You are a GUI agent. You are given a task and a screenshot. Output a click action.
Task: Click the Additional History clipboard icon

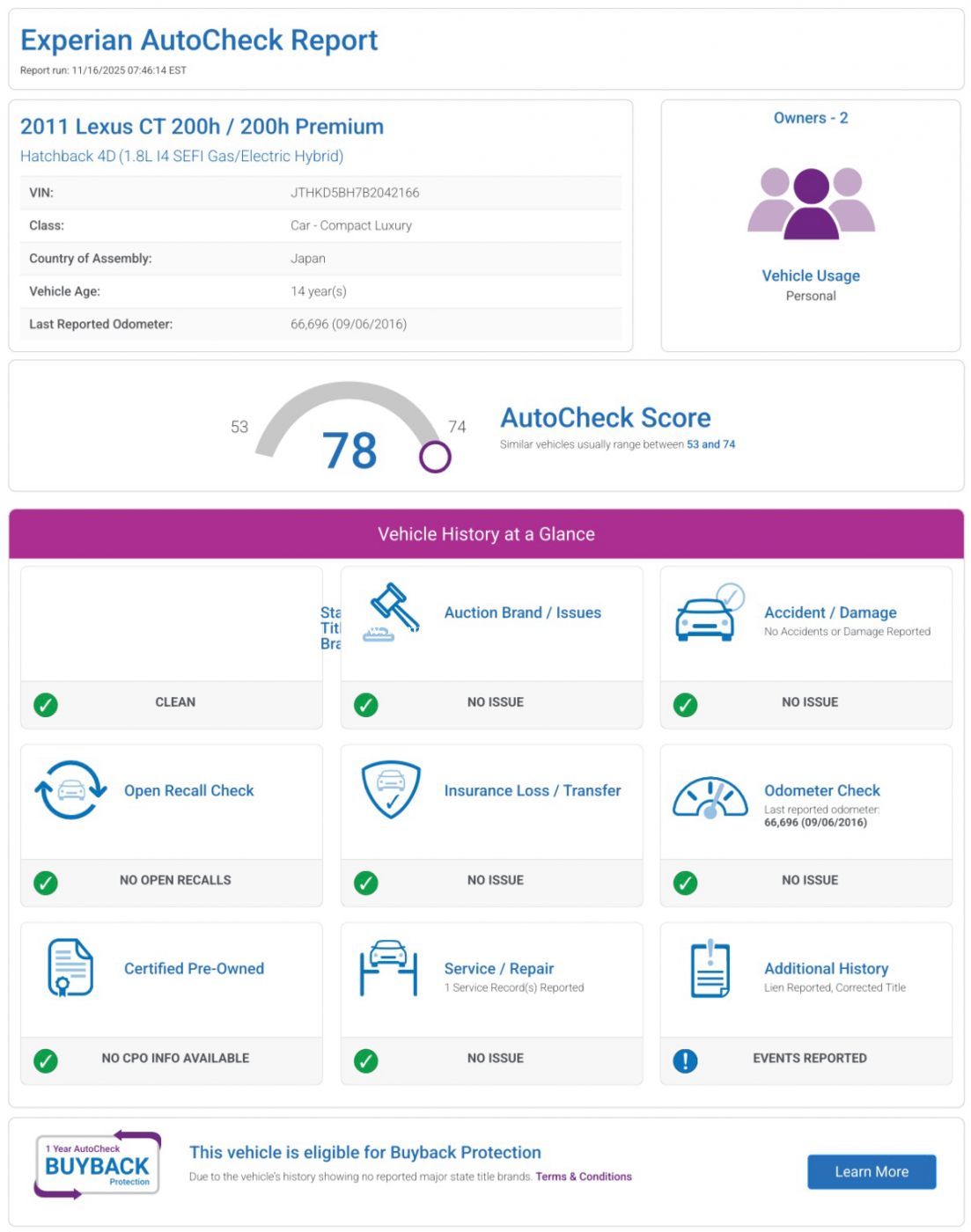[x=710, y=969]
